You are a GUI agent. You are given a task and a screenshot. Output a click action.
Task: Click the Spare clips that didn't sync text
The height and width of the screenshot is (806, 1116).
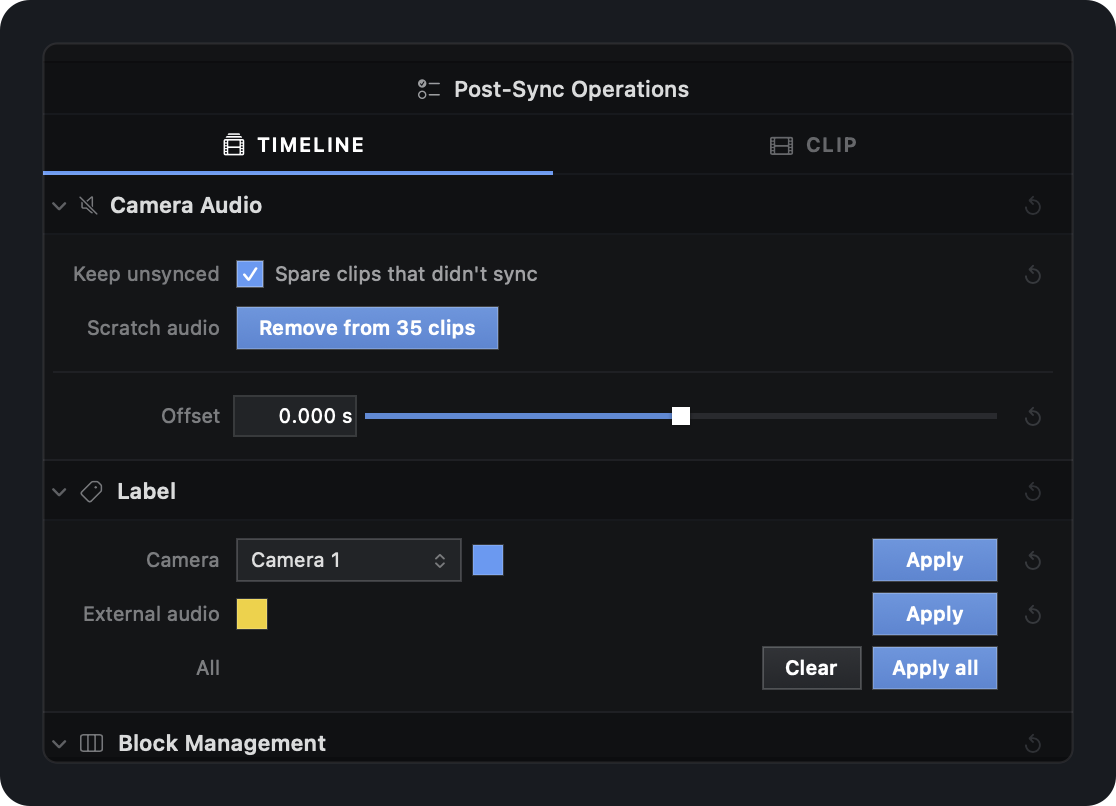click(406, 274)
